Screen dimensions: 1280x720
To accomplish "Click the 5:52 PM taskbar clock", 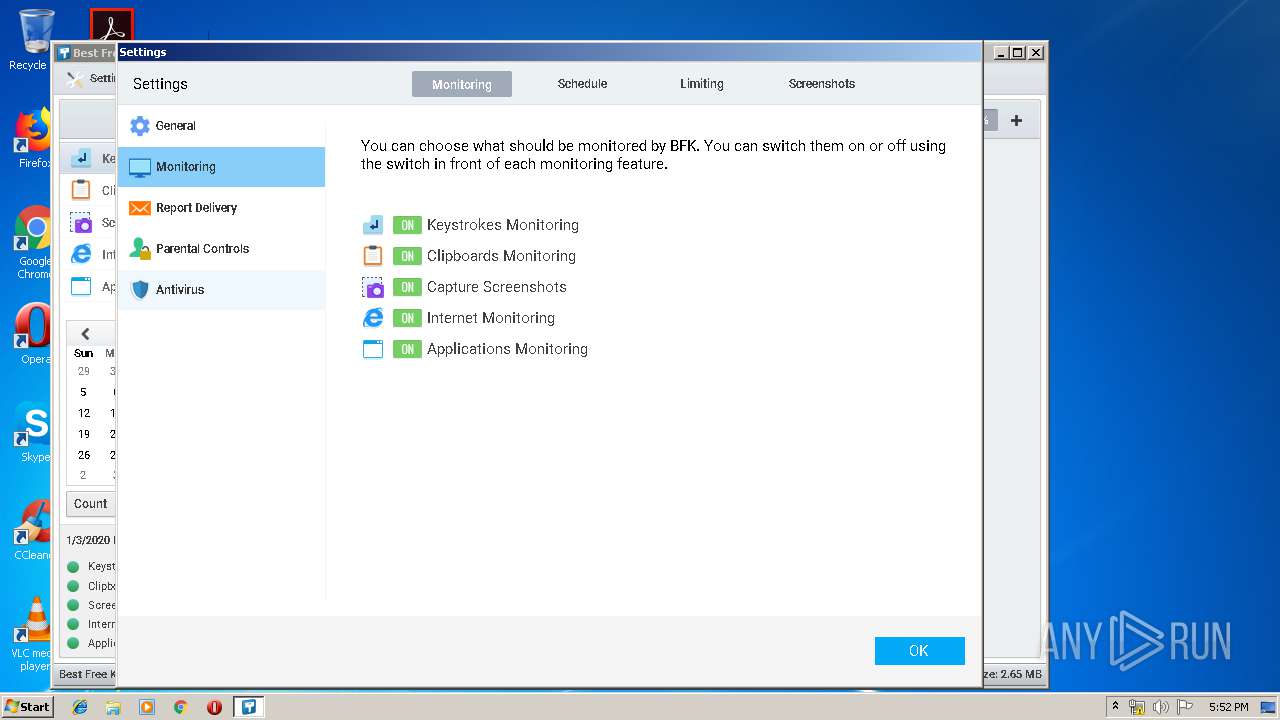I will [x=1228, y=707].
